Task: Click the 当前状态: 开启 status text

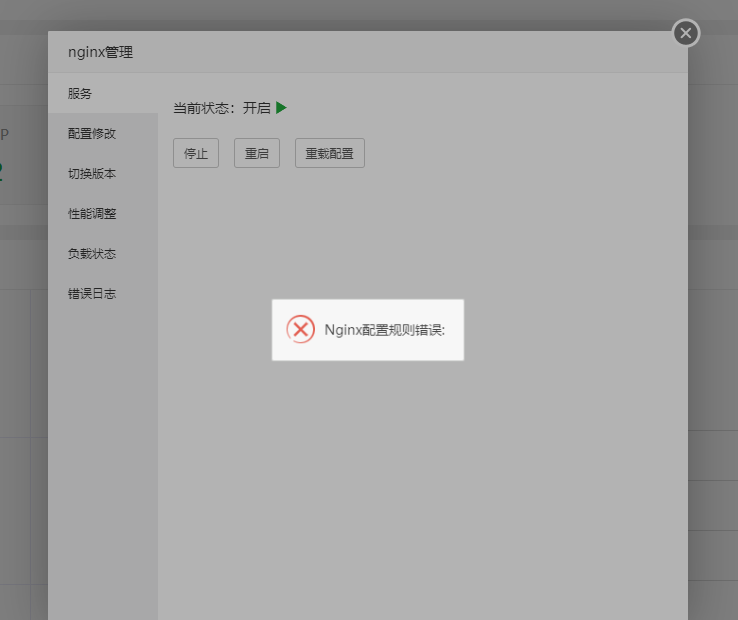Action: pyautogui.click(x=222, y=108)
